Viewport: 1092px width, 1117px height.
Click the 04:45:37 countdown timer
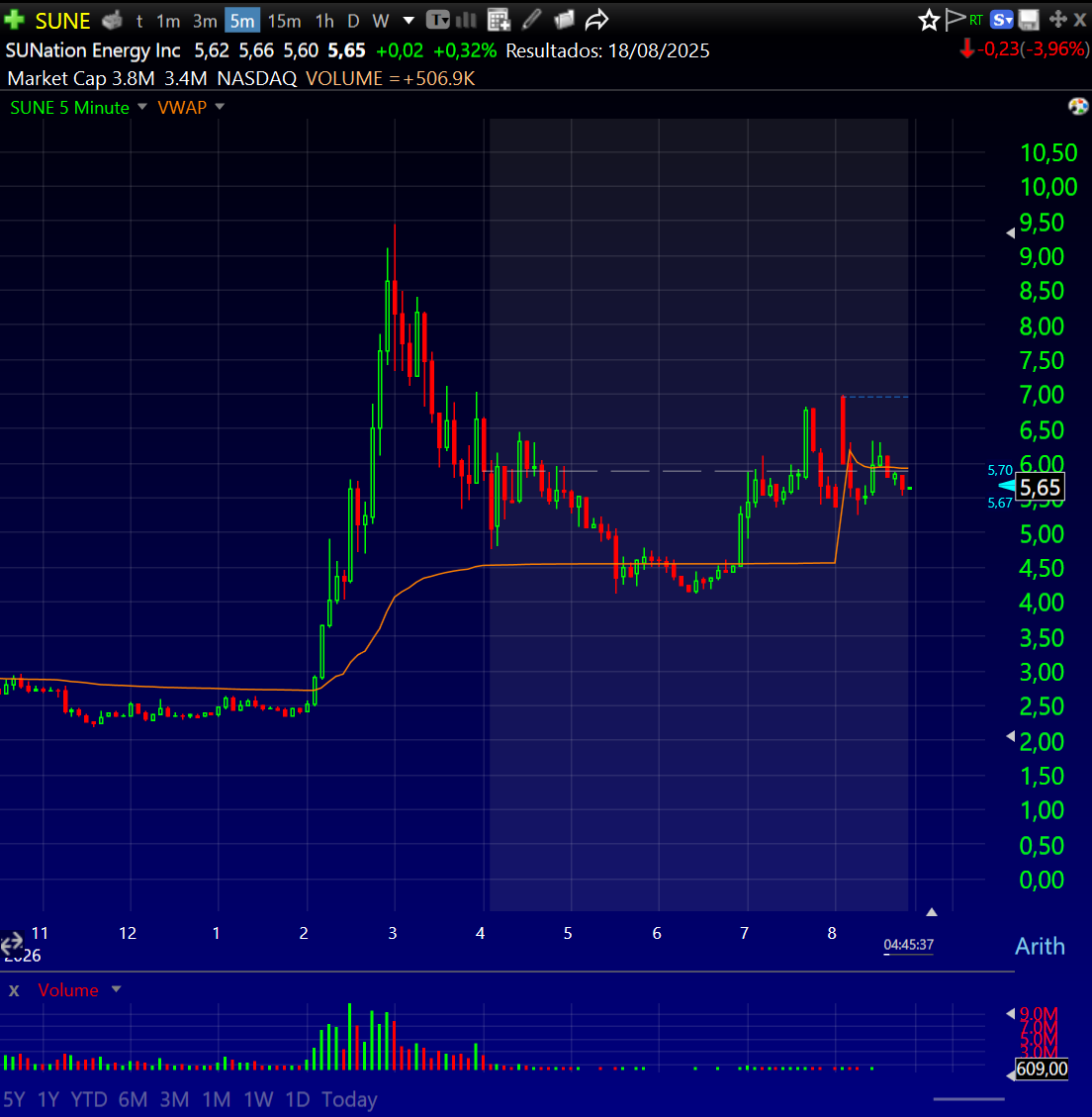tap(908, 945)
